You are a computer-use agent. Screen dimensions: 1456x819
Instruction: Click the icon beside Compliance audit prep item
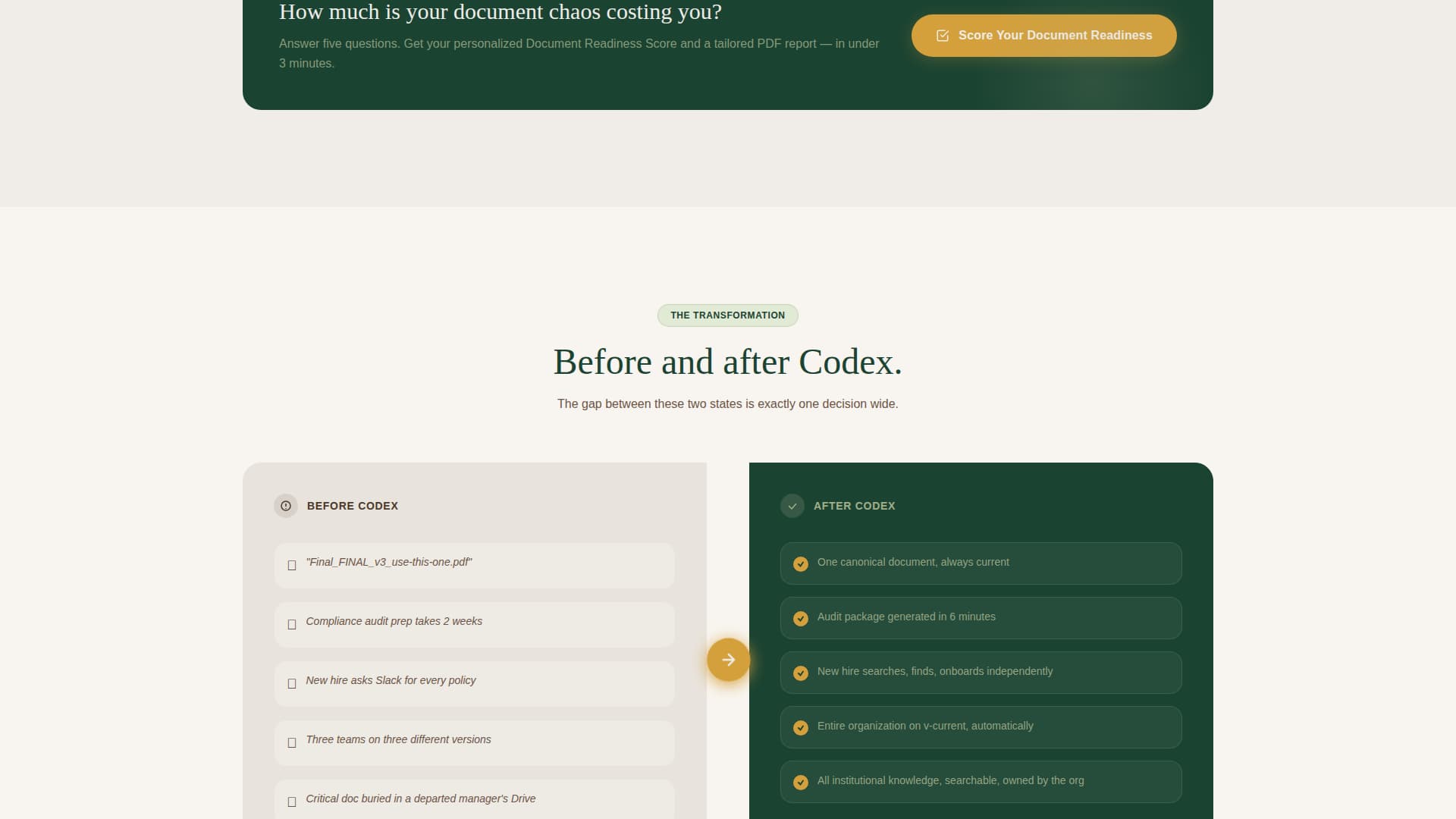coord(292,625)
